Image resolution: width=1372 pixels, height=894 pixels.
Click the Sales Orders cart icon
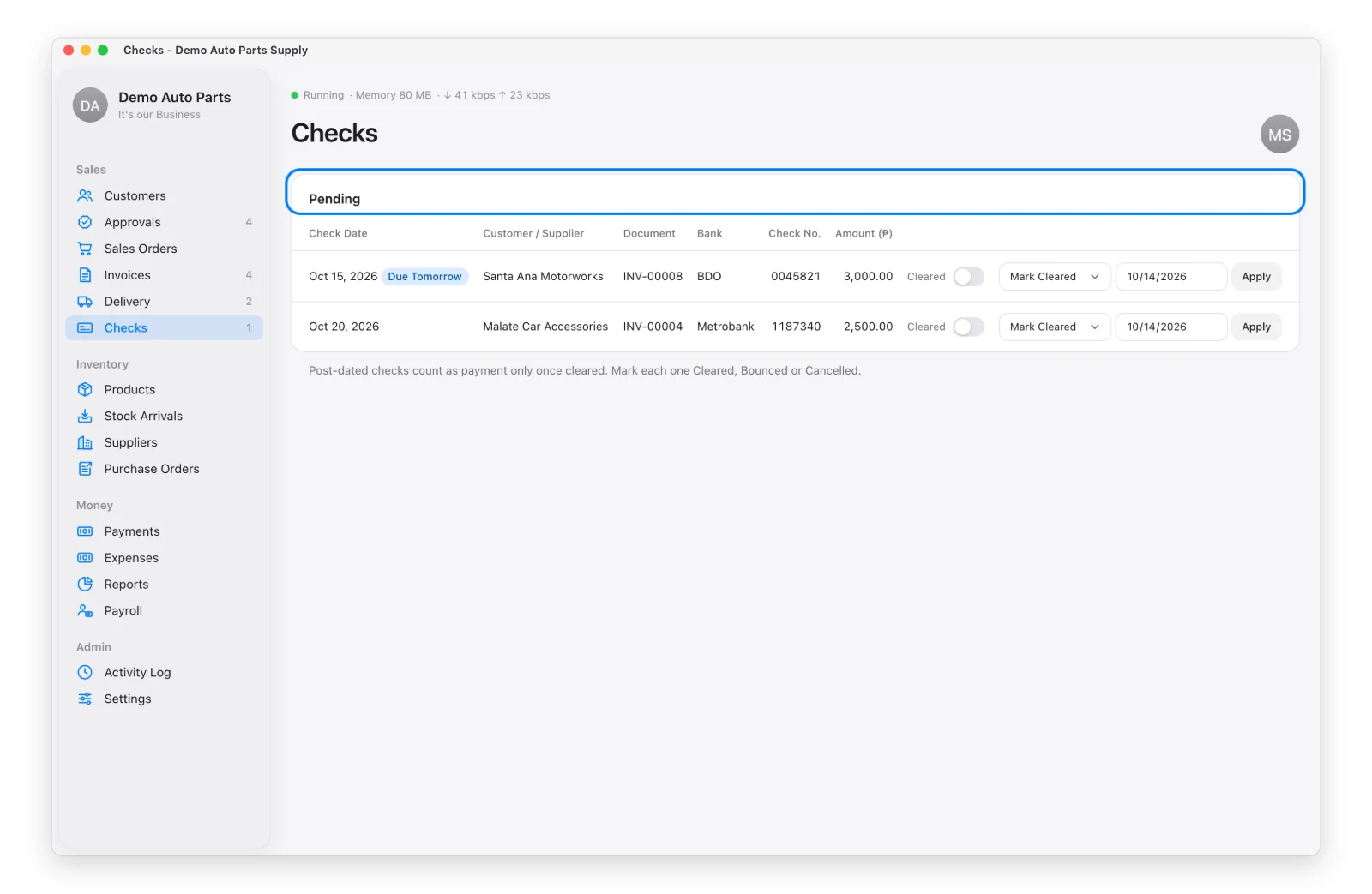pyautogui.click(x=85, y=249)
